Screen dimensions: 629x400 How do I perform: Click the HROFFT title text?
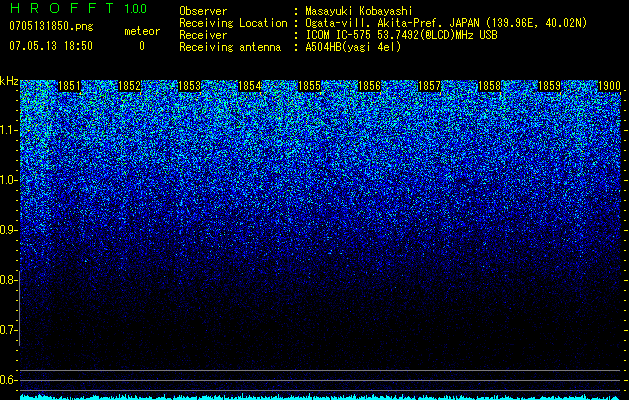62,8
